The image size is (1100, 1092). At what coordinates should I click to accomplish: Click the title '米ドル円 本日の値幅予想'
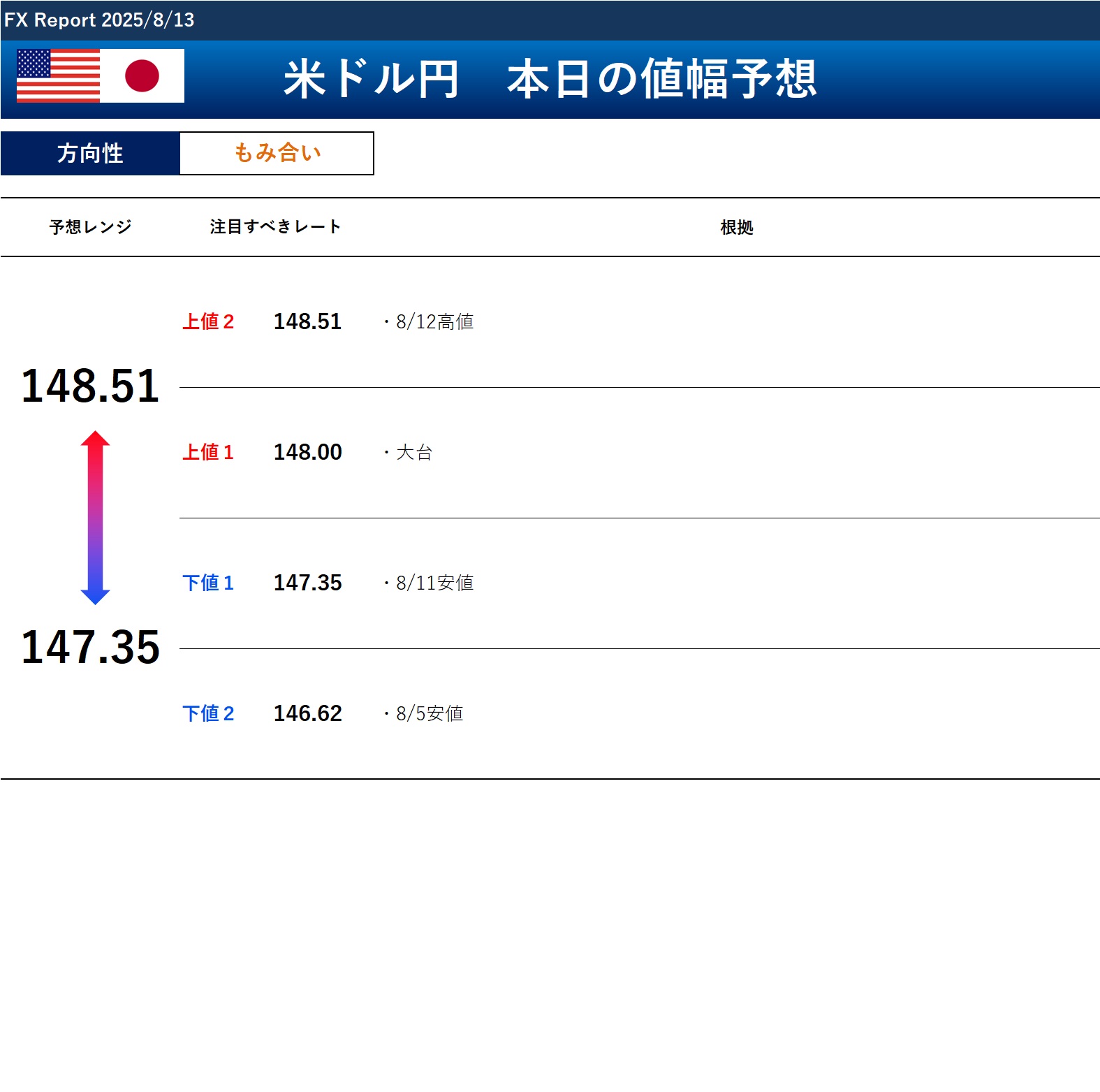[x=550, y=78]
